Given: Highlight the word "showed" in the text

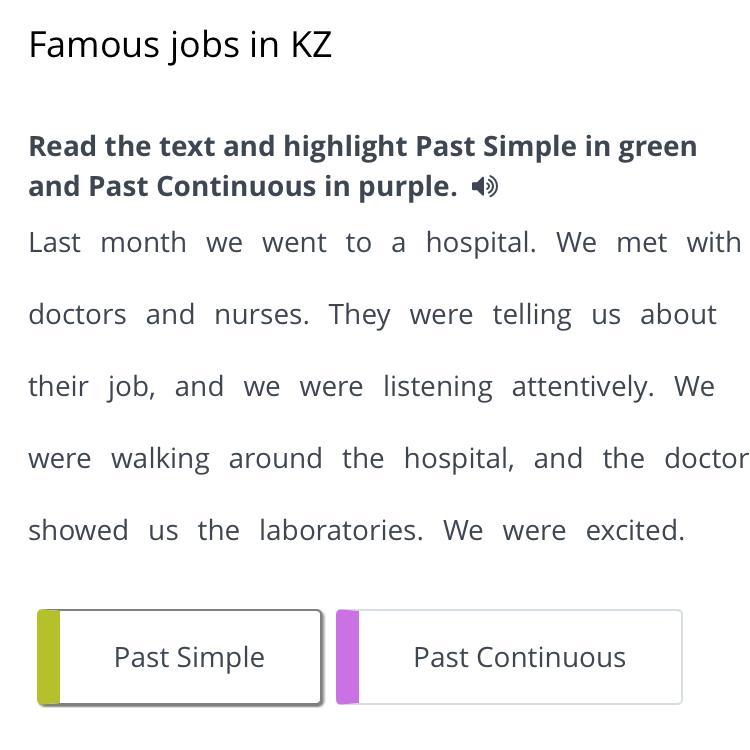Looking at the screenshot, I should (78, 530).
